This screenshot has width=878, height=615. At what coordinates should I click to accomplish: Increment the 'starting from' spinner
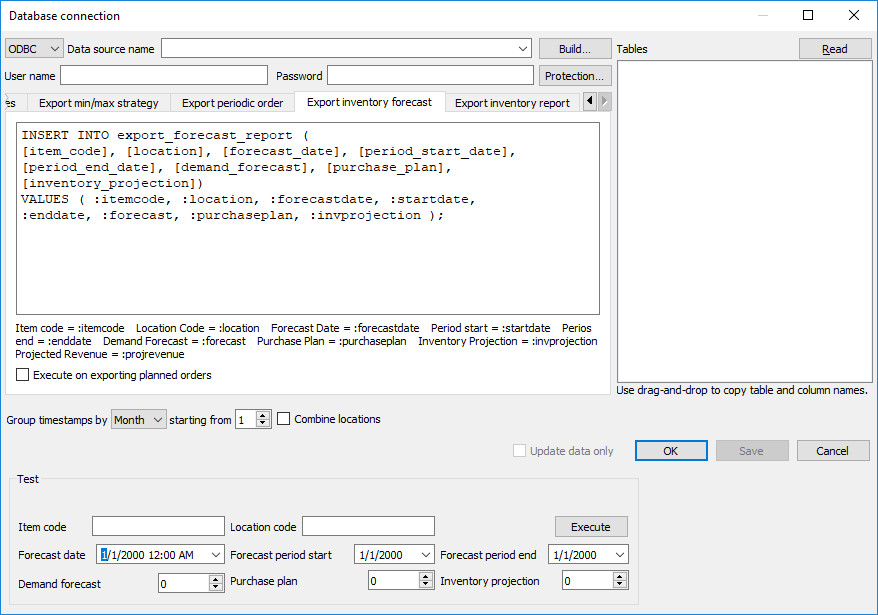263,415
